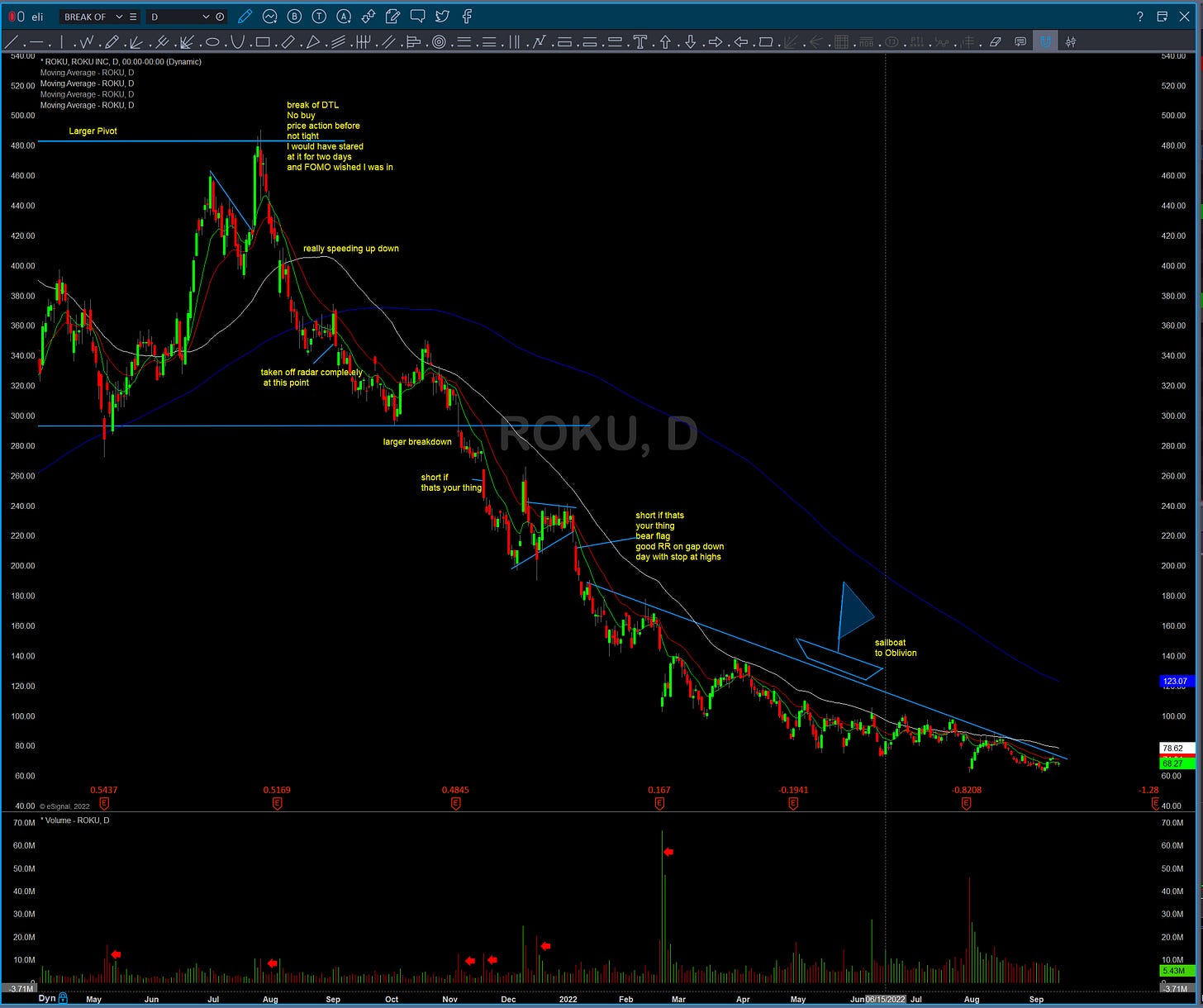This screenshot has width=1203, height=1008.
Task: Click the blue pencil drawing-mode icon
Action: [x=245, y=16]
